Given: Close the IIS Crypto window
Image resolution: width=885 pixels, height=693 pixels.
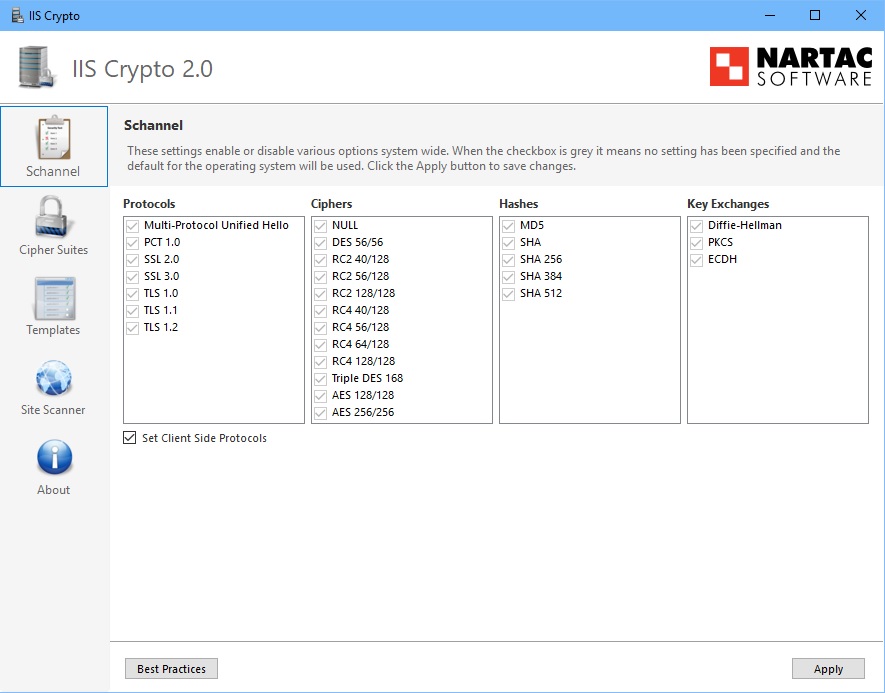Looking at the screenshot, I should click(x=861, y=15).
